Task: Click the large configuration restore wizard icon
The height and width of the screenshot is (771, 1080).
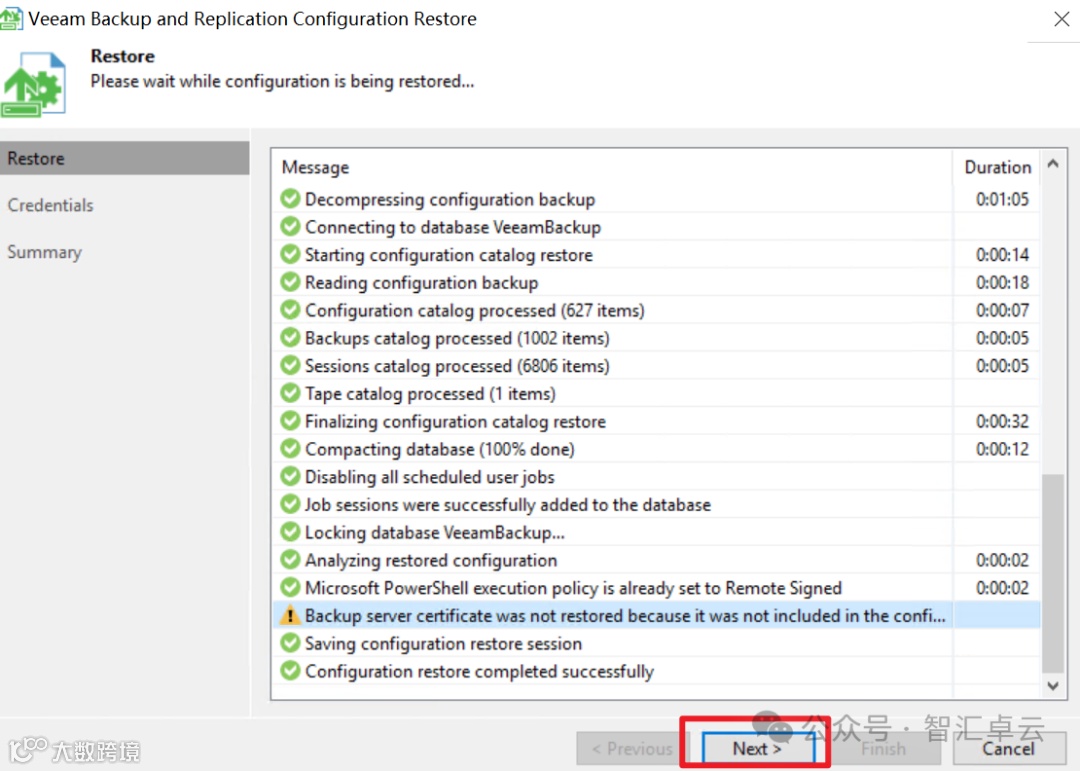Action: (x=33, y=84)
